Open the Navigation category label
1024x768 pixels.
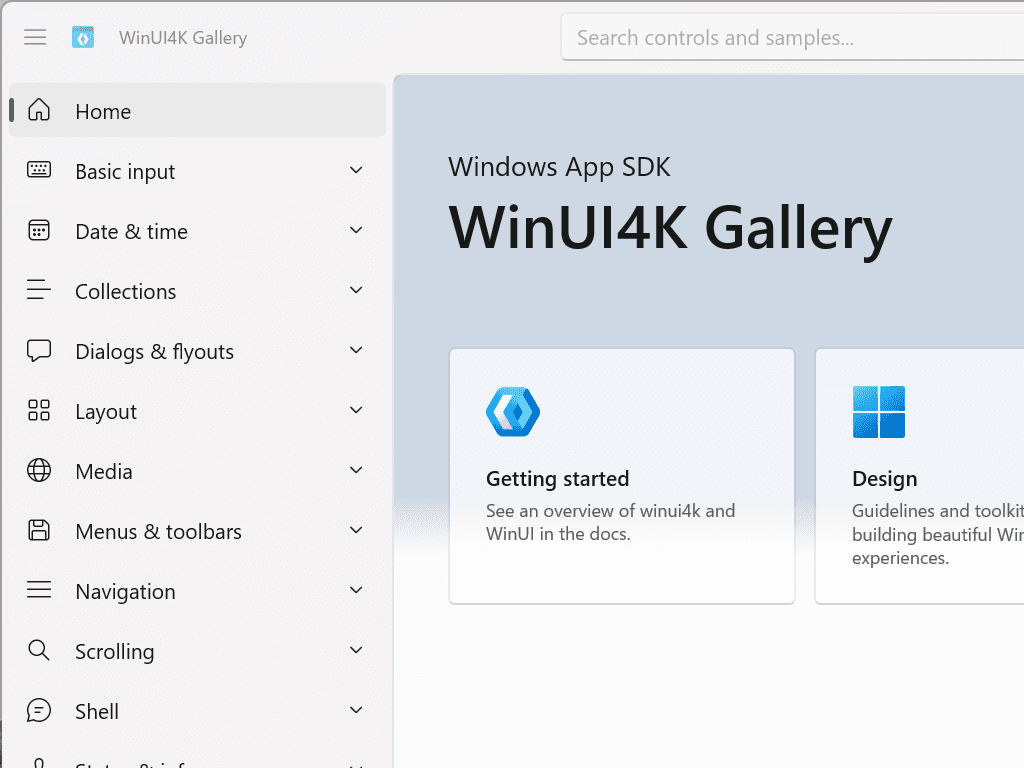(x=125, y=592)
